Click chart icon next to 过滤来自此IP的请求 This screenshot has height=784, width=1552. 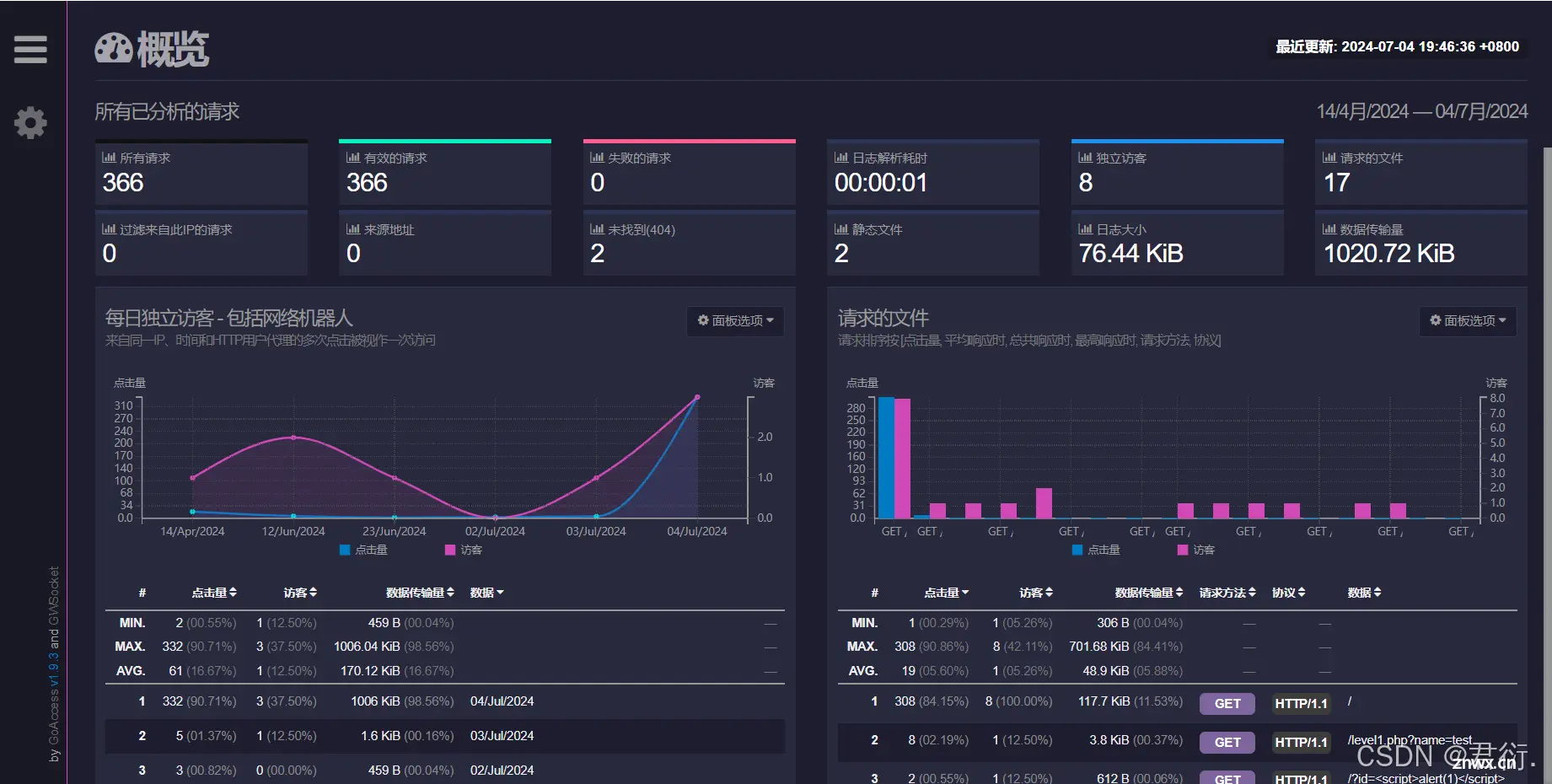click(109, 229)
